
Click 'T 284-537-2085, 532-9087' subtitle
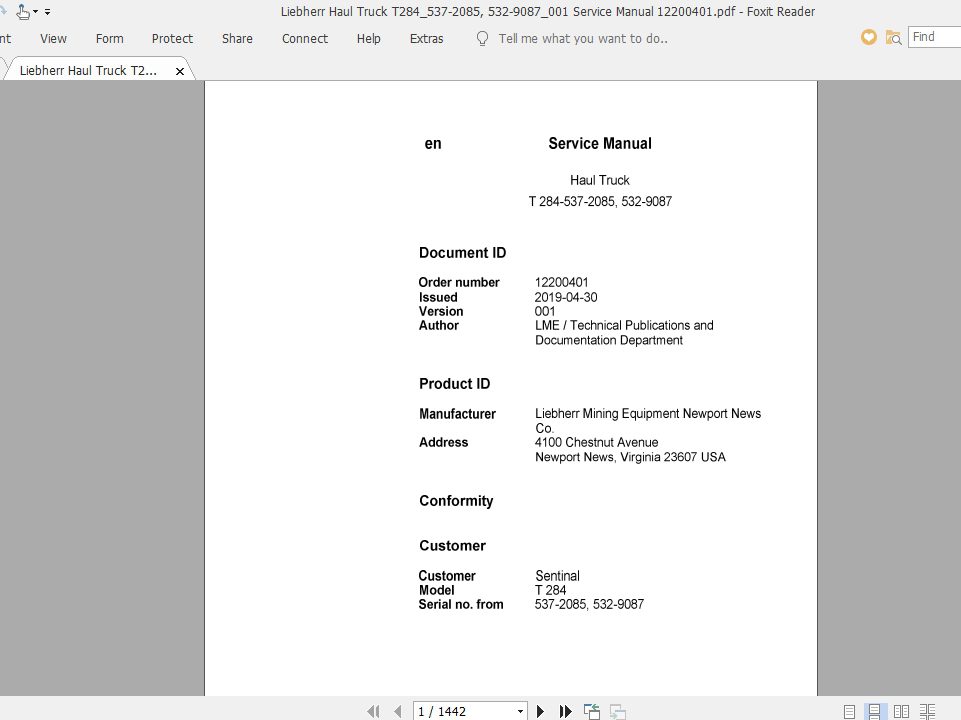pyautogui.click(x=600, y=202)
